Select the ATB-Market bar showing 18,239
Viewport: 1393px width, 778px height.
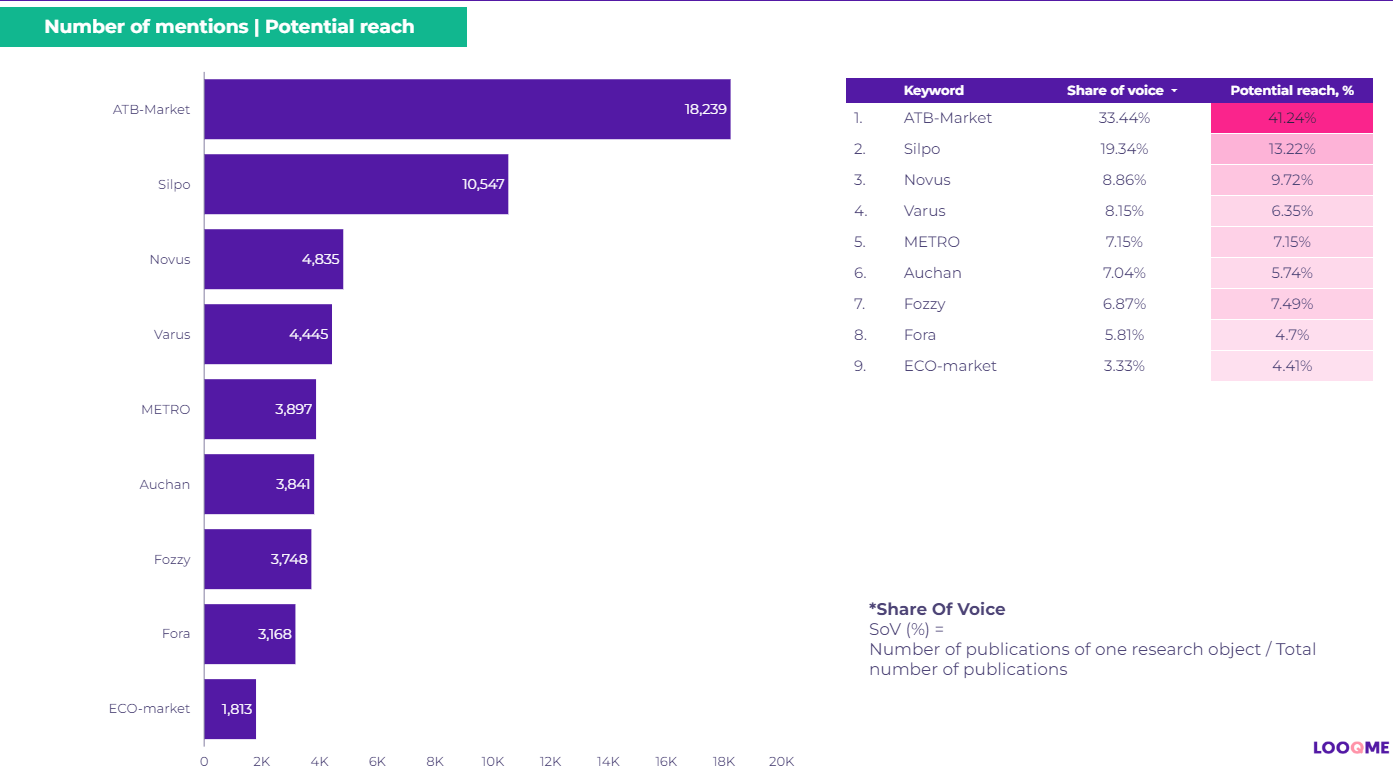[x=467, y=109]
